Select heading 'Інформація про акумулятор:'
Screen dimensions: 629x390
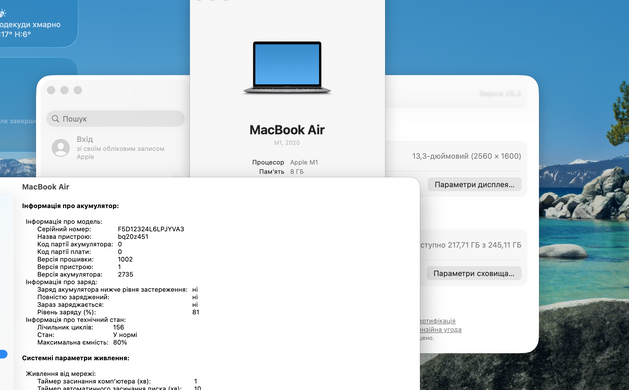(x=70, y=206)
